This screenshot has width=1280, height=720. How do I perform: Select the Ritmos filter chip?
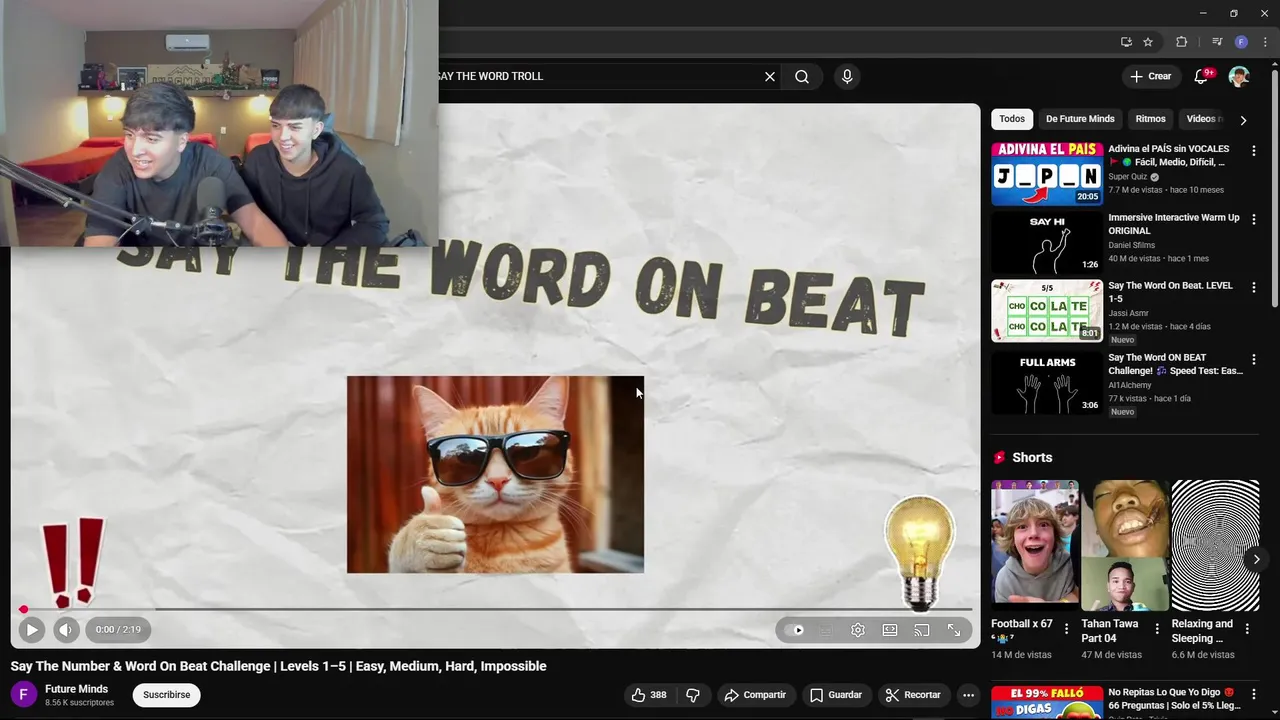pos(1150,119)
